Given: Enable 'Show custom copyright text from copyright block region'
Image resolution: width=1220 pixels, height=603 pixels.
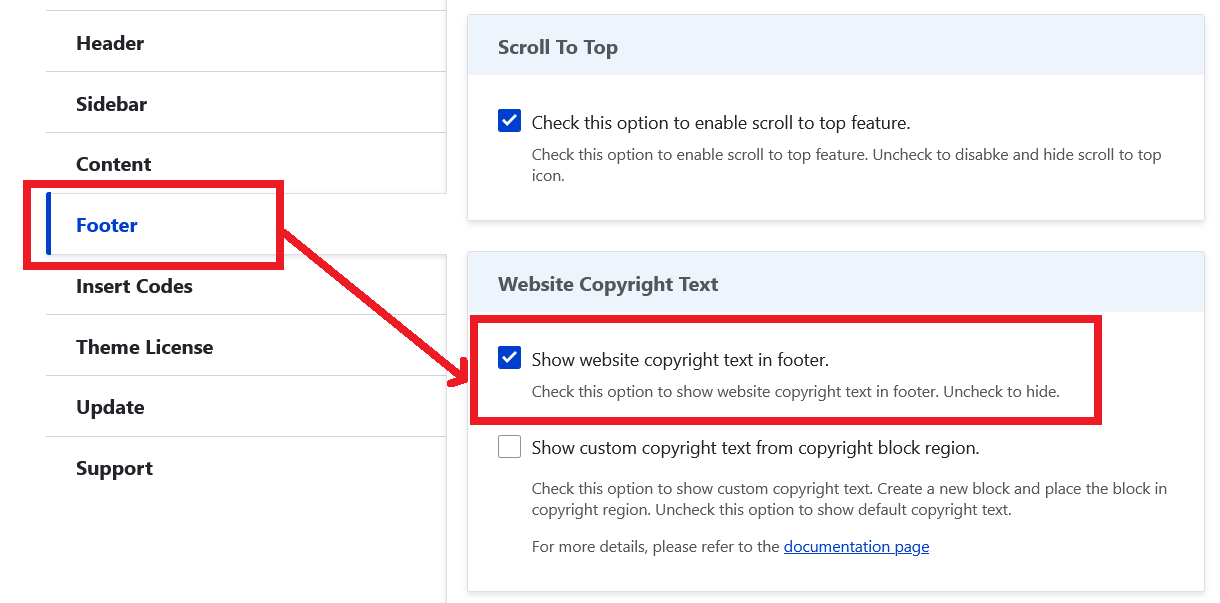Looking at the screenshot, I should pos(509,446).
